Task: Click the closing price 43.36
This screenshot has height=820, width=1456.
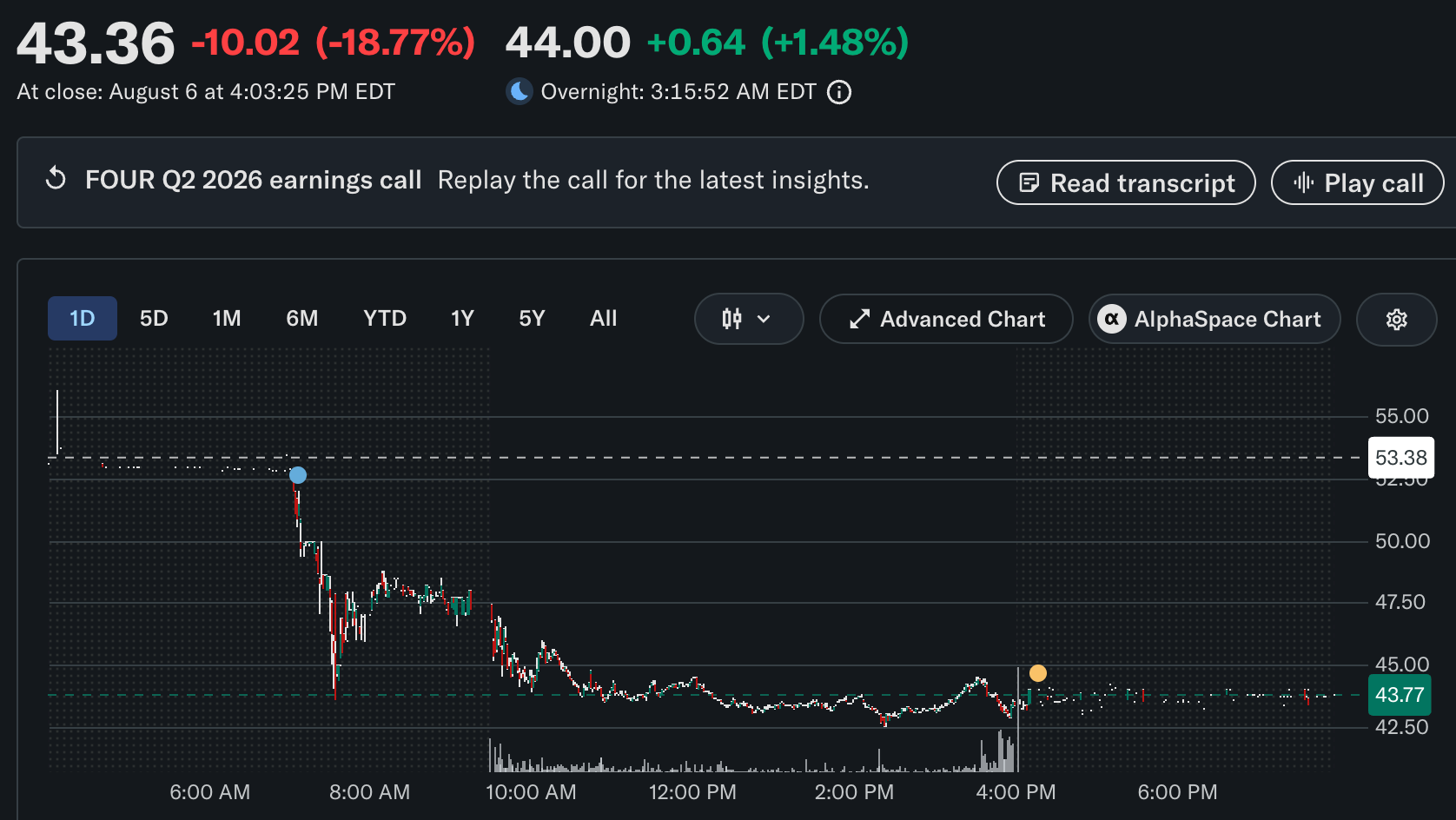Action: pos(96,43)
